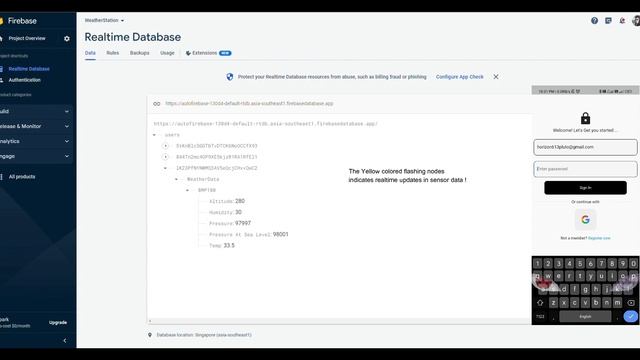Dismiss the App Check banner
640x360 pixels.
496,77
